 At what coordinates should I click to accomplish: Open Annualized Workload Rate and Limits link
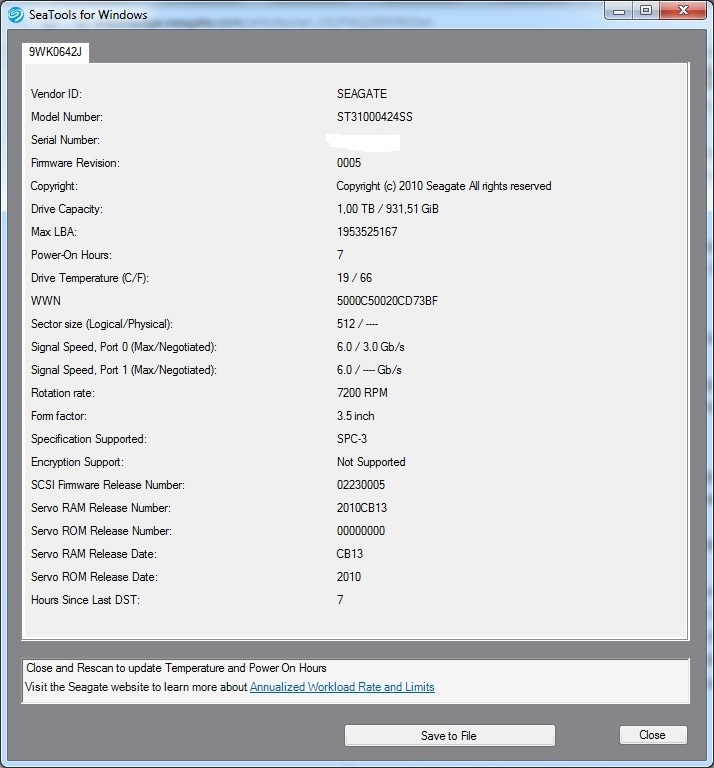[x=342, y=687]
